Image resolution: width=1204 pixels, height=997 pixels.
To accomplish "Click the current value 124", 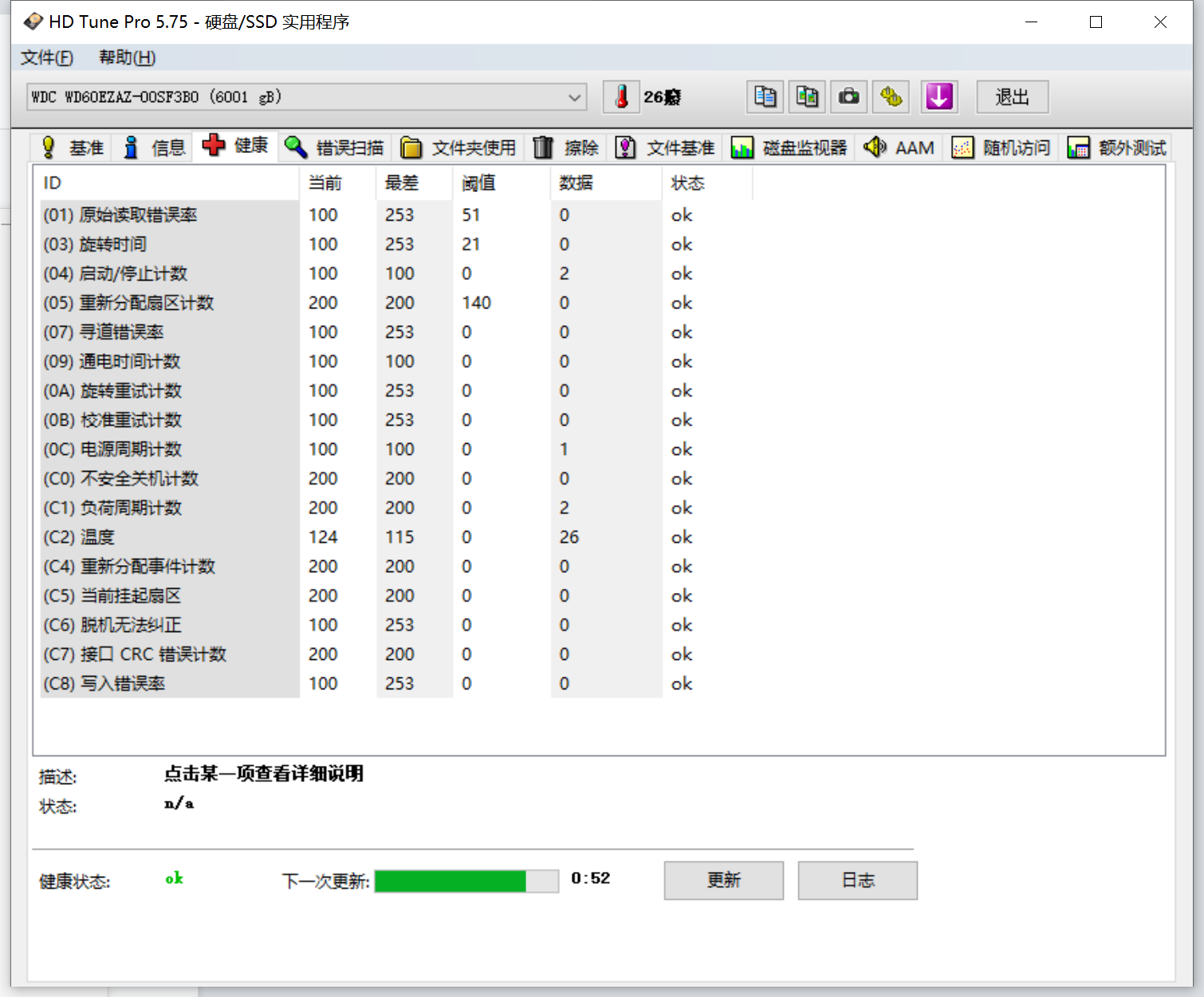I will (x=323, y=537).
